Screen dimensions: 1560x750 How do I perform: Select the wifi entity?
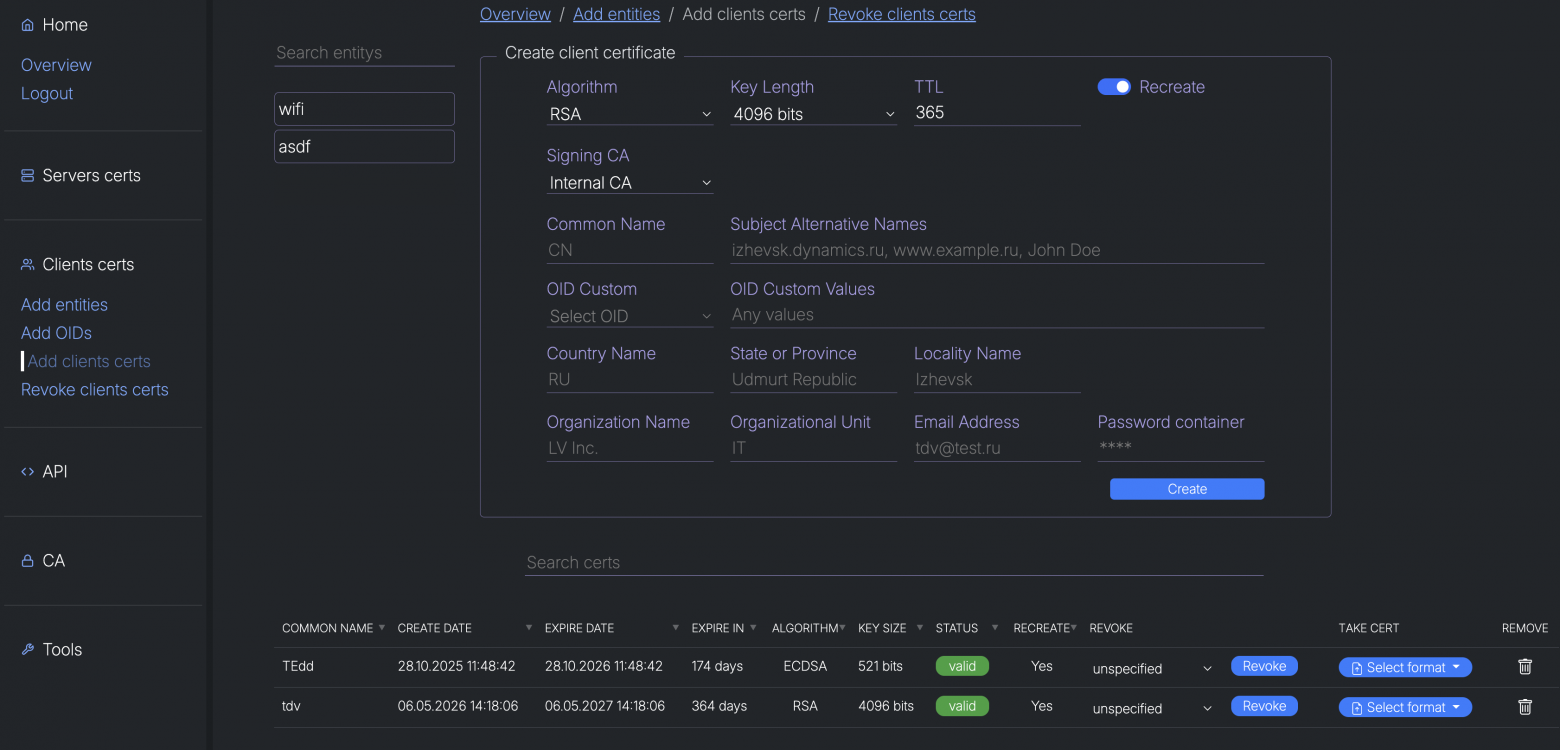click(364, 109)
